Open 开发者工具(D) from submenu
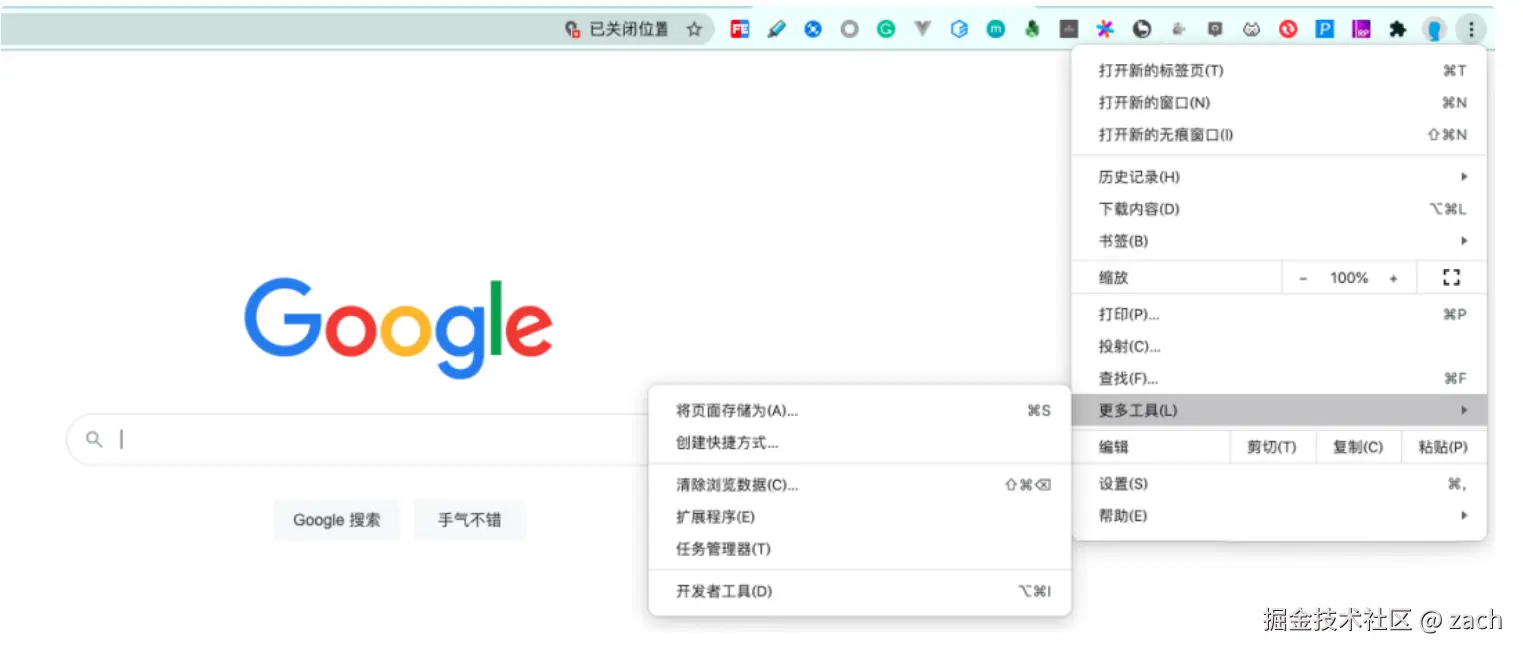 (860, 591)
